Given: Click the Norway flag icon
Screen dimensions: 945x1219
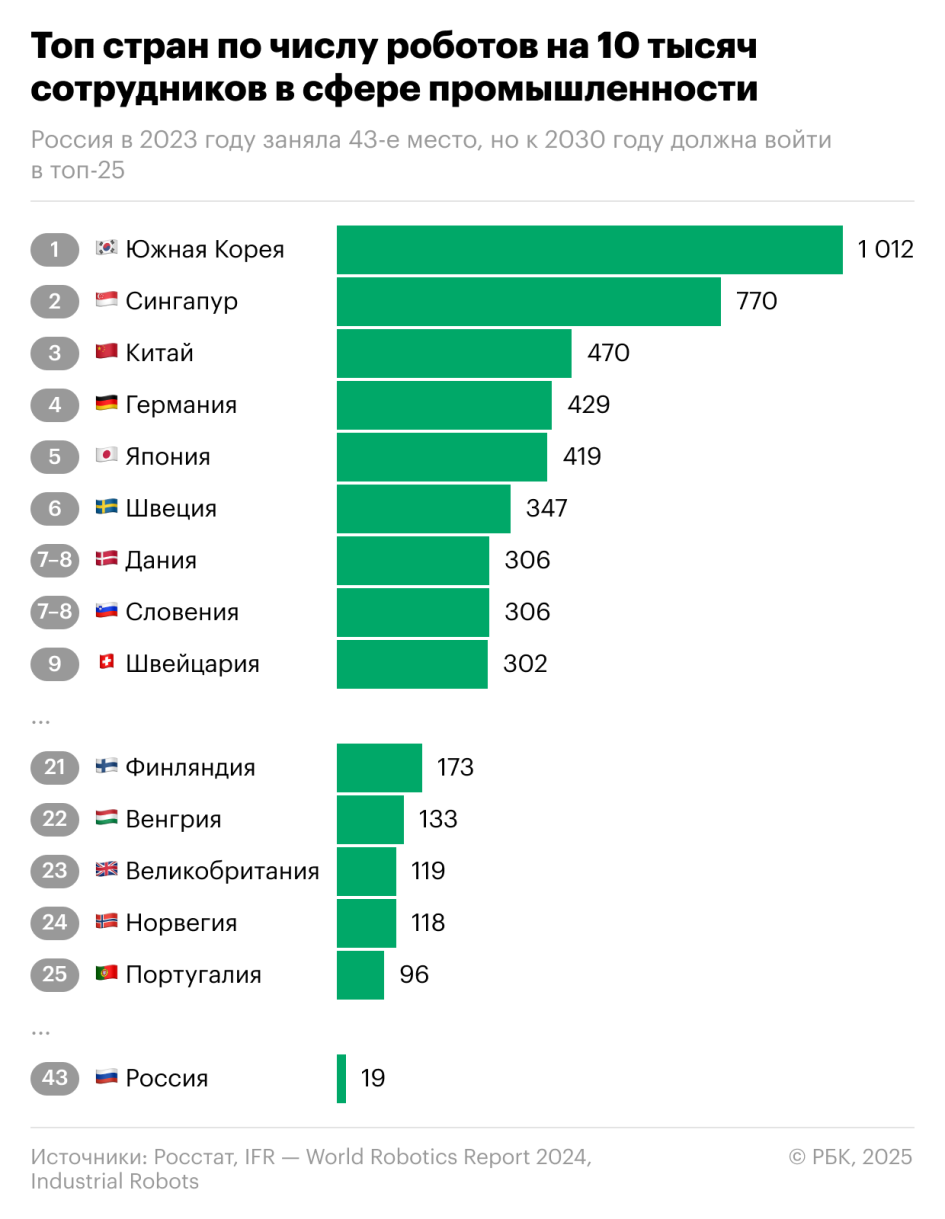Looking at the screenshot, I should point(106,922).
